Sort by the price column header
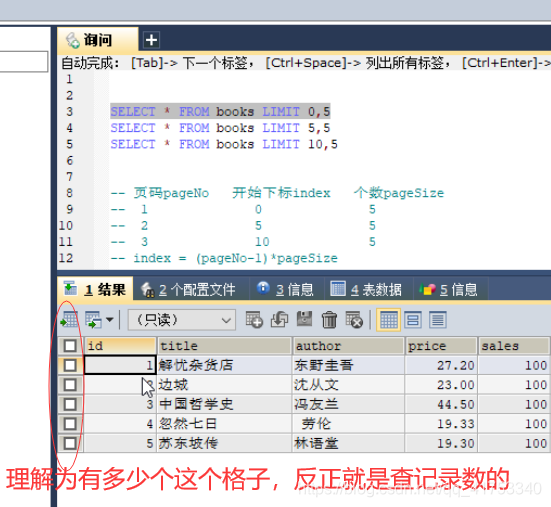 pyautogui.click(x=441, y=346)
